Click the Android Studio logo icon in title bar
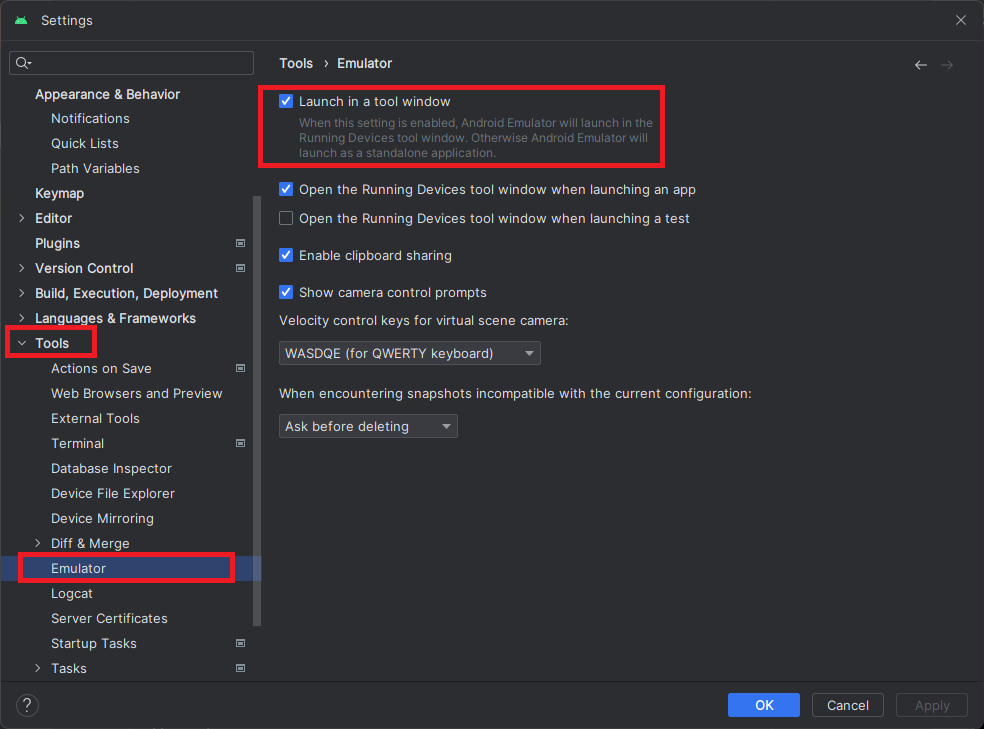Screen dimensions: 984x729 tap(21, 20)
